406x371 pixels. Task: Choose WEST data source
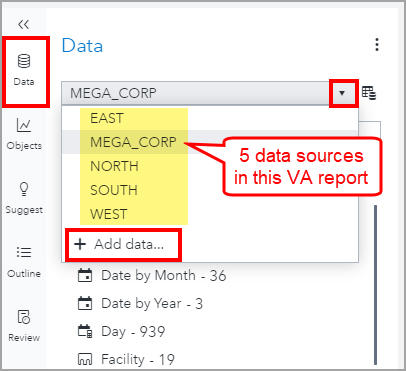pos(210,214)
